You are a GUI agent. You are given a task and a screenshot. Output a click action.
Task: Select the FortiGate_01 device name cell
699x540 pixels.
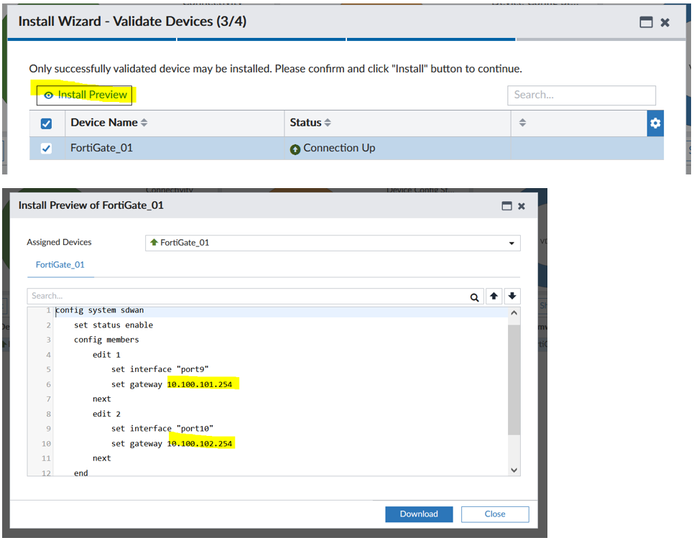click(102, 148)
